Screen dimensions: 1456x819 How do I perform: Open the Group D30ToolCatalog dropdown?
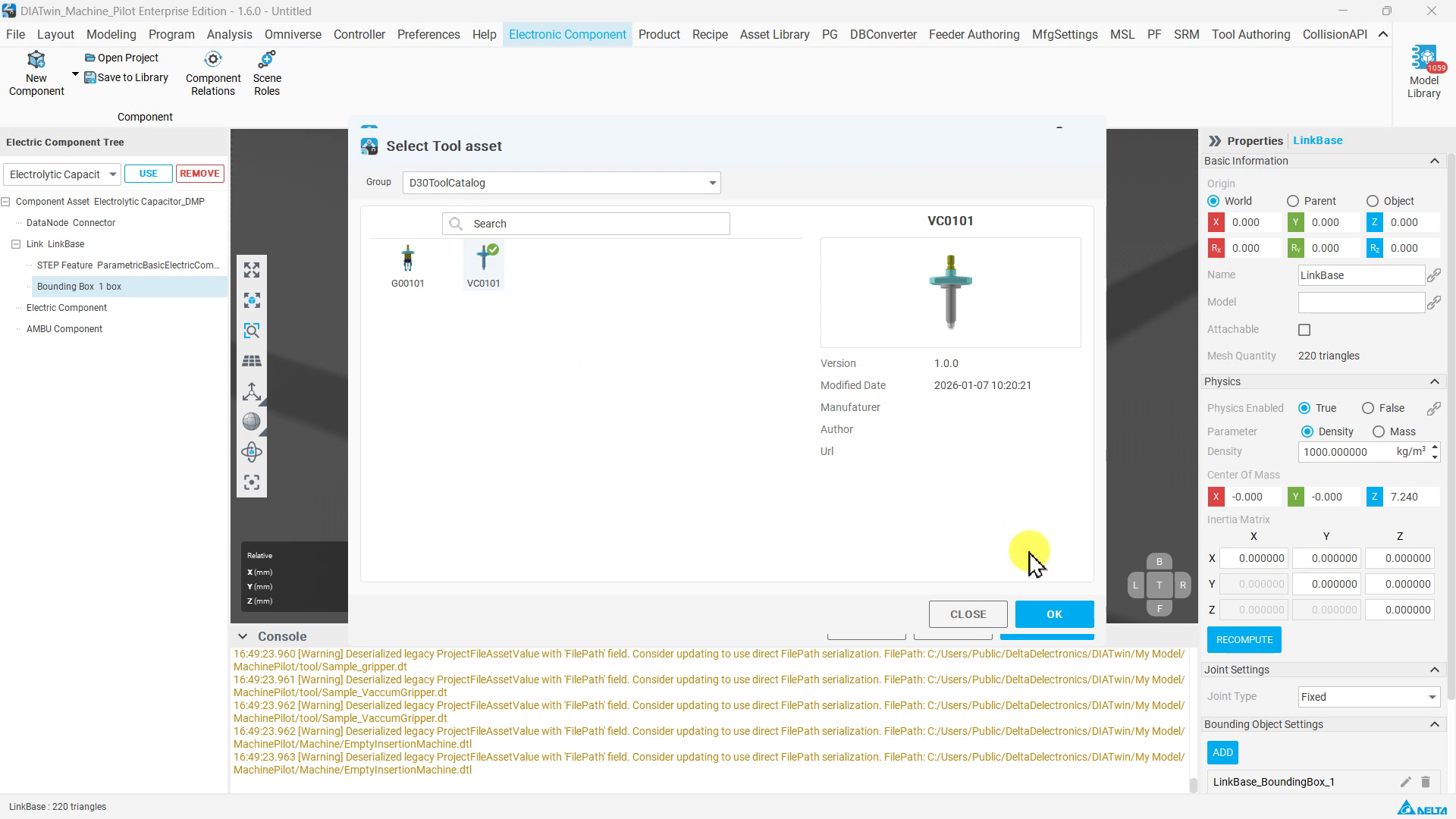[x=562, y=183]
